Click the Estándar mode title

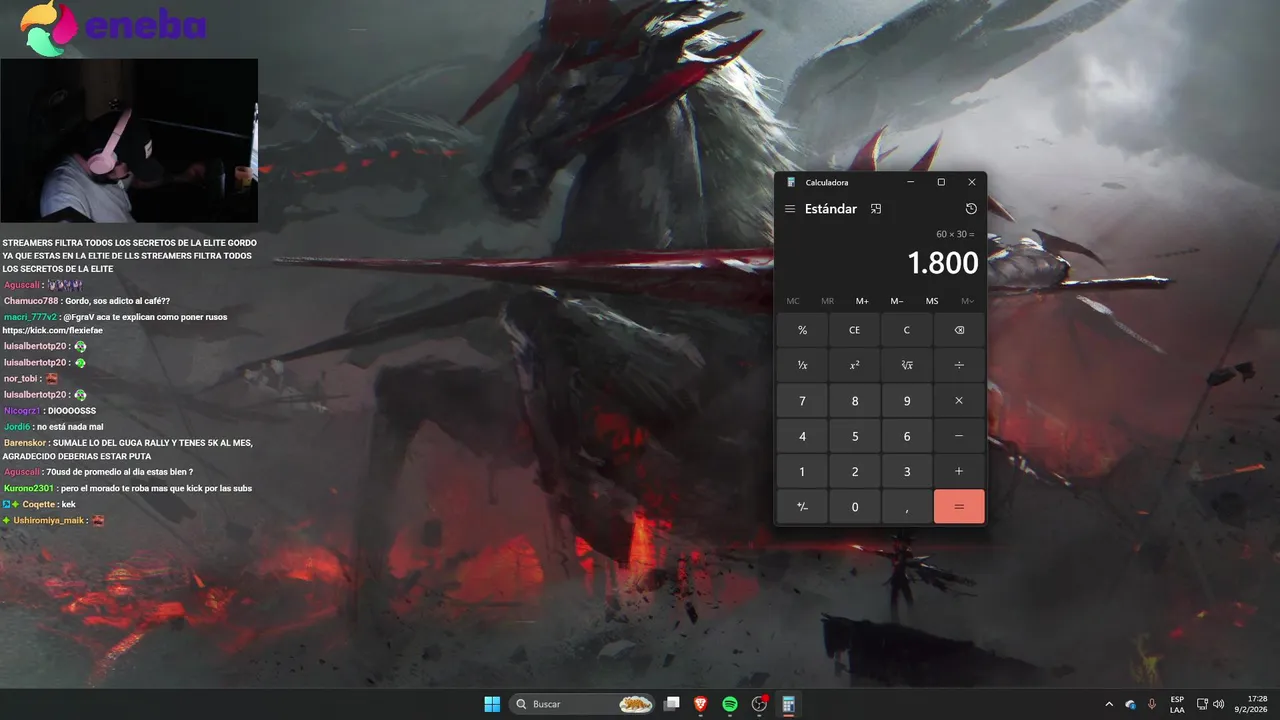tap(831, 209)
